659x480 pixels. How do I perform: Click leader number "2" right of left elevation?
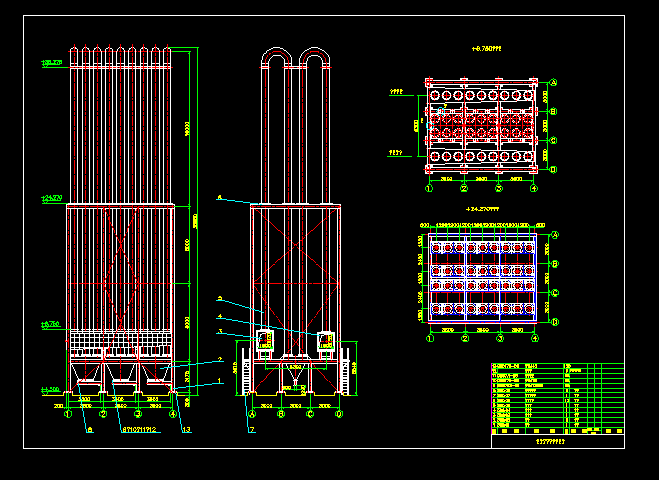pyautogui.click(x=220, y=359)
